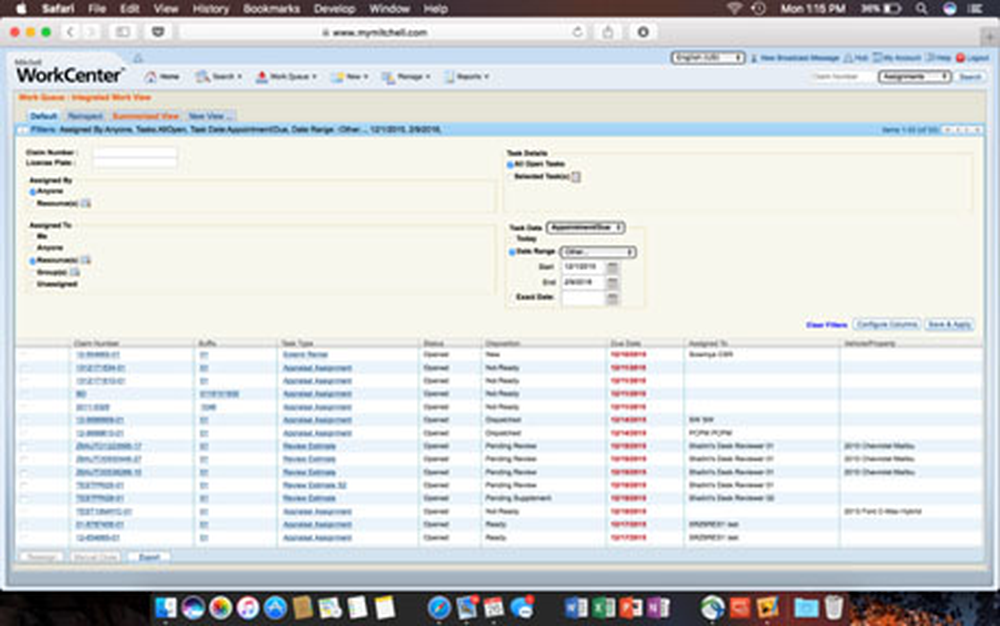The width and height of the screenshot is (1000, 626).
Task: Click the Clear Filters link
Action: pos(827,325)
